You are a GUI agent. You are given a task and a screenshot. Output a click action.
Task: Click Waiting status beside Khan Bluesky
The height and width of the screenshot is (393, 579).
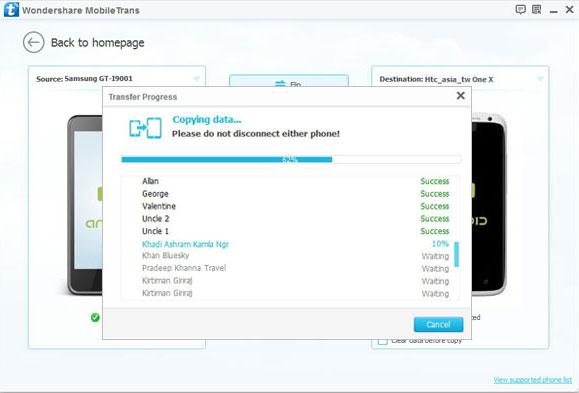pos(435,256)
